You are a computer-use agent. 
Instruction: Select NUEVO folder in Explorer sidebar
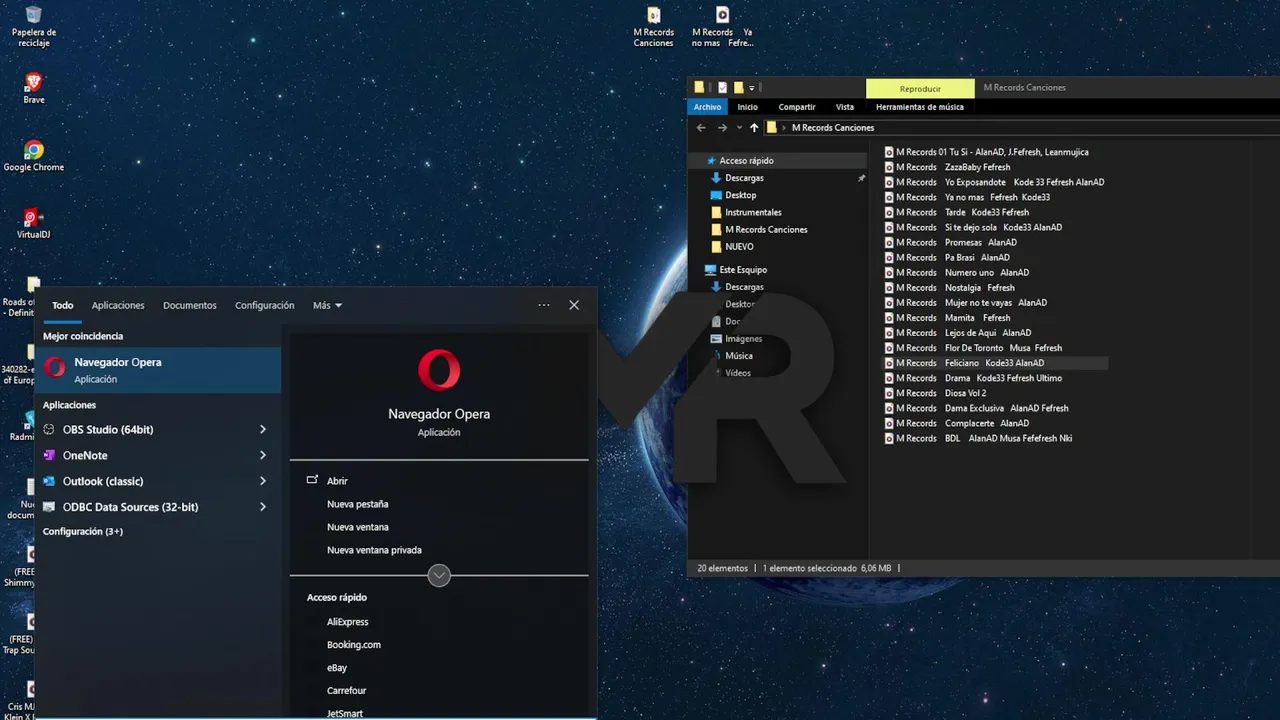(739, 246)
